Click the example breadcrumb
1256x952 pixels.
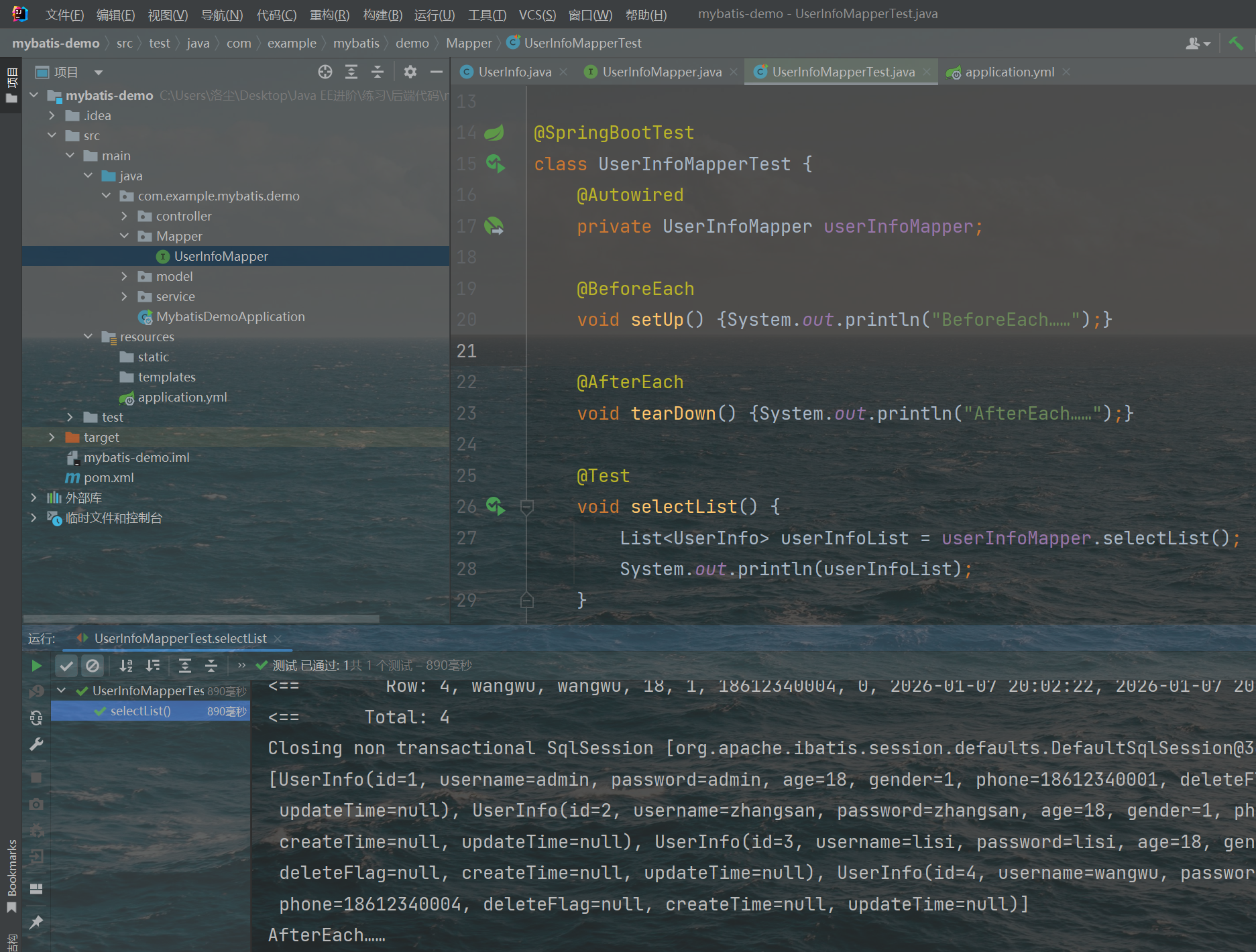click(292, 43)
